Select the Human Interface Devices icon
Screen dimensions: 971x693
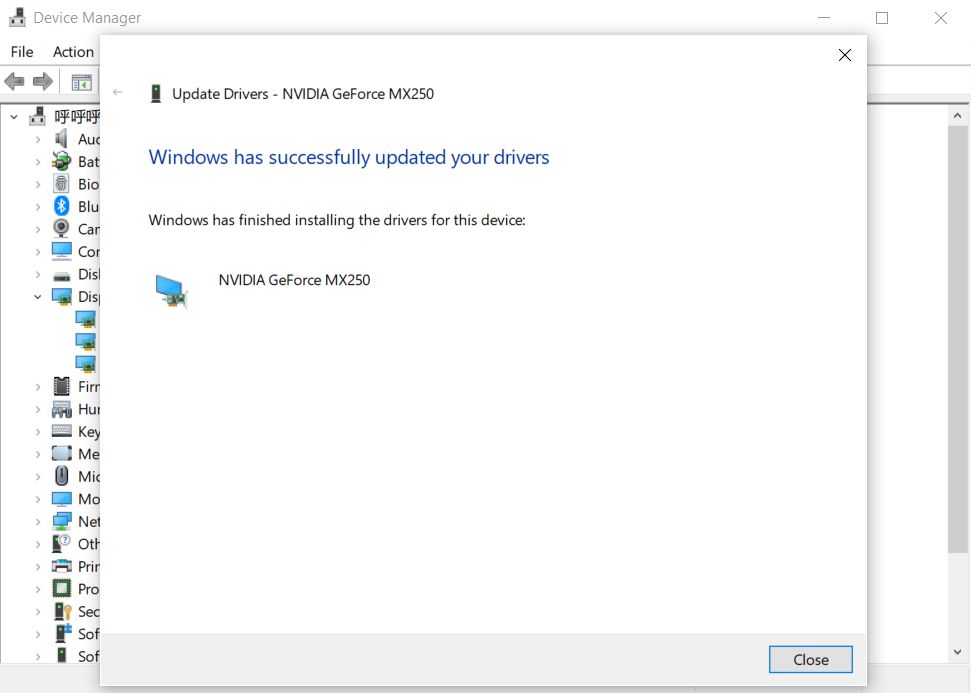tap(61, 409)
